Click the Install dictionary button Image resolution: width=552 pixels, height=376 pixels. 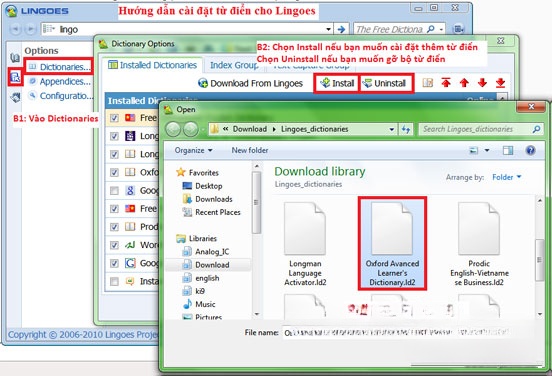click(337, 83)
